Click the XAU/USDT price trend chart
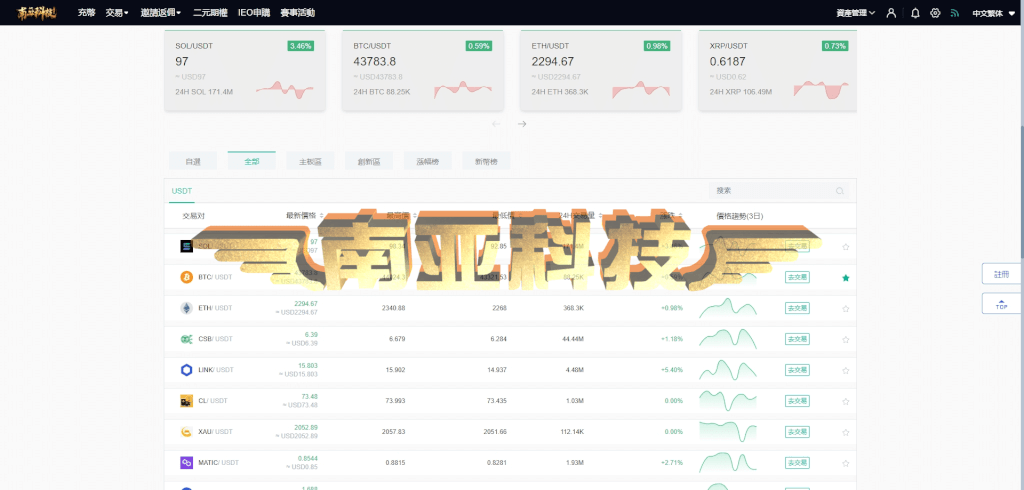This screenshot has height=490, width=1024. (728, 432)
